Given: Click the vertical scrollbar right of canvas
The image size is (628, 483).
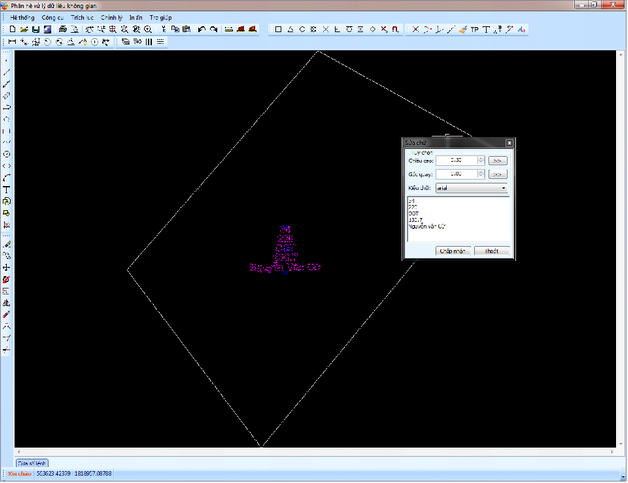Looking at the screenshot, I should [621, 249].
